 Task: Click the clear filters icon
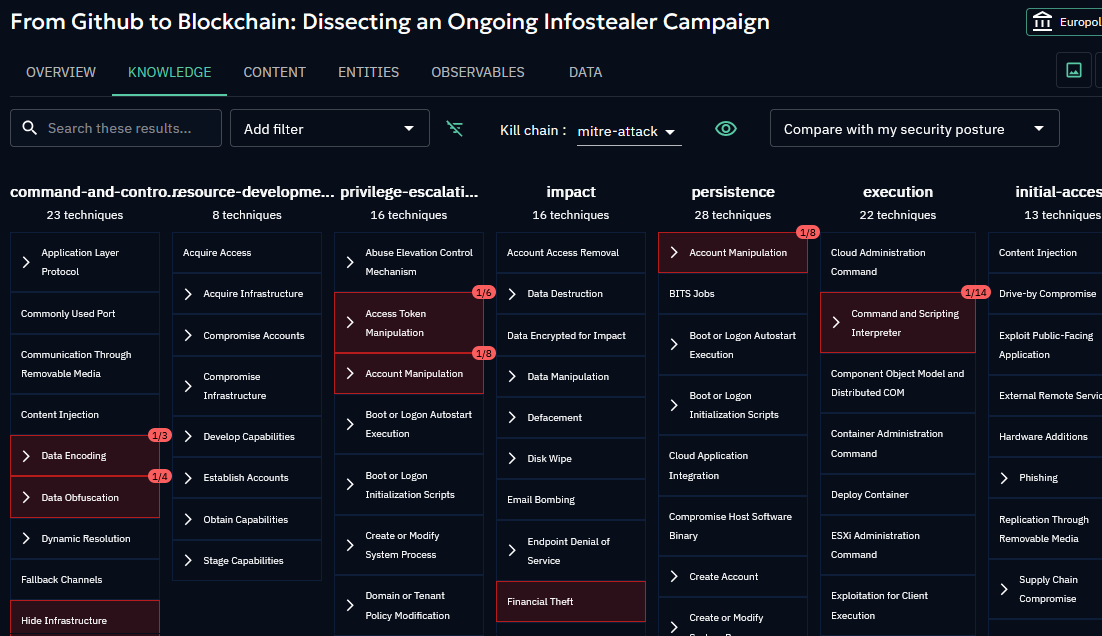tap(455, 129)
